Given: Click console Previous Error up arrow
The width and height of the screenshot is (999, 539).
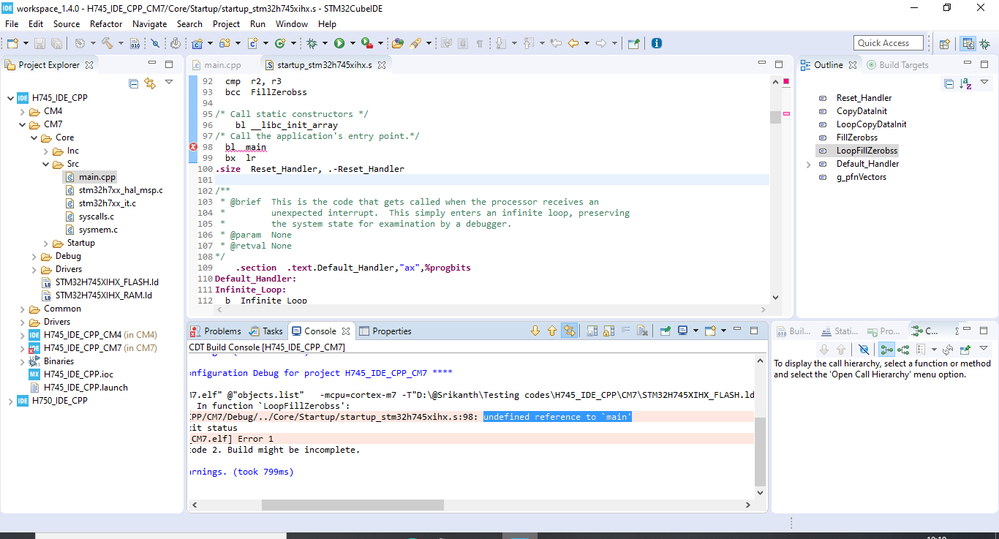Looking at the screenshot, I should tap(552, 331).
